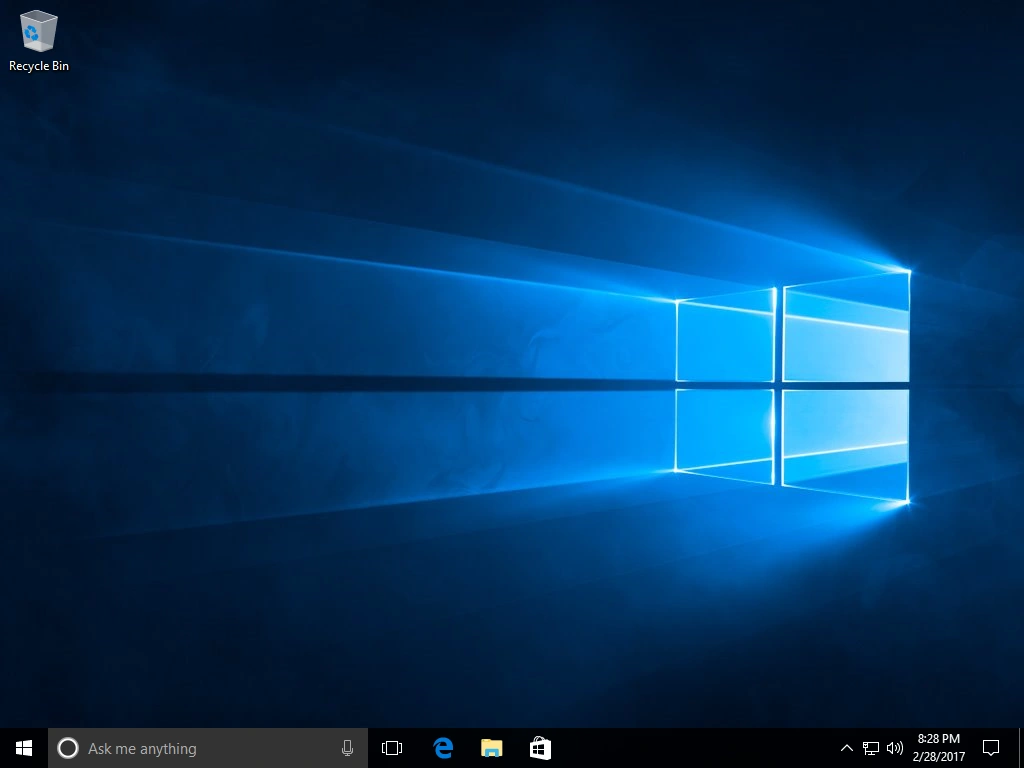Viewport: 1024px width, 768px height.
Task: Click the time 8:28 PM display
Action: pyautogui.click(x=938, y=739)
